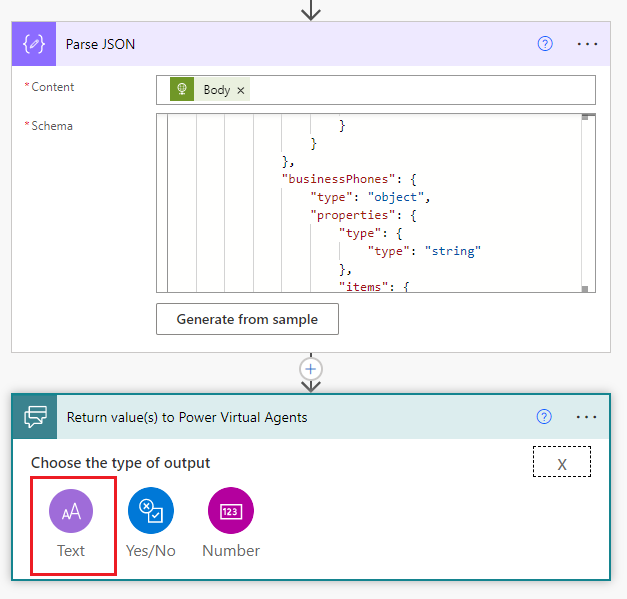Click the Schema scrollbar up arrow

click(x=587, y=118)
